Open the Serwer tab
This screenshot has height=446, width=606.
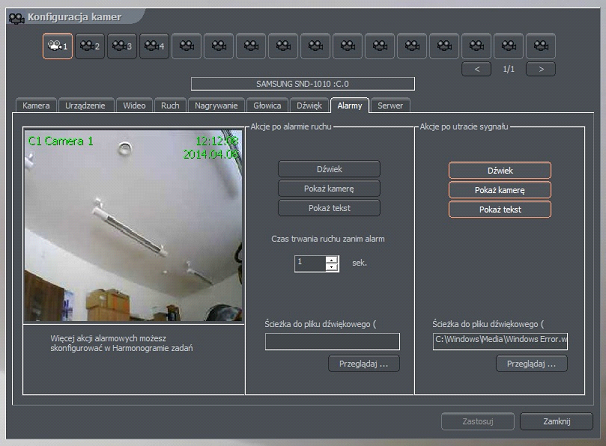tap(391, 105)
